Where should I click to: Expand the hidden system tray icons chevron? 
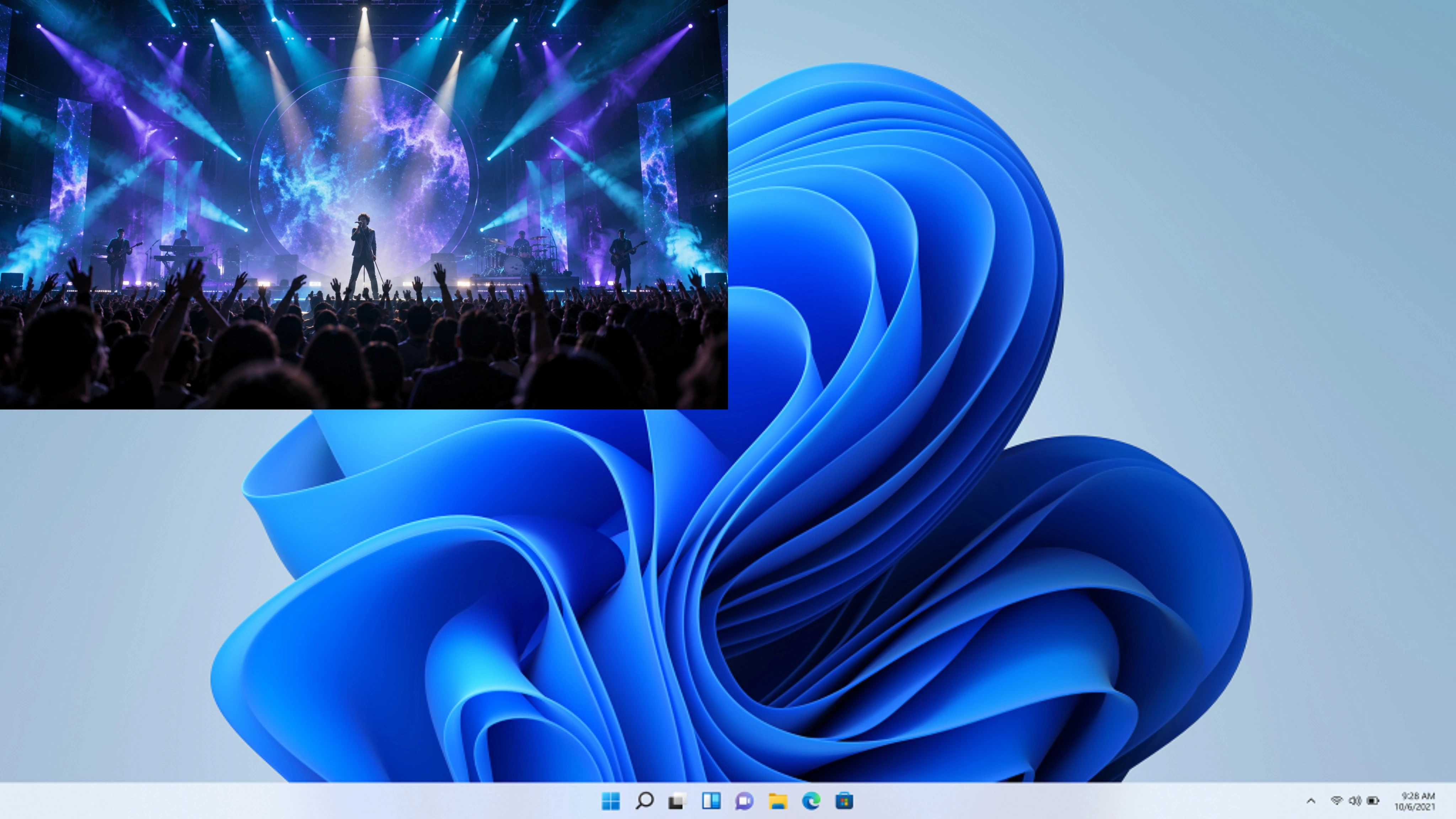point(1311,801)
